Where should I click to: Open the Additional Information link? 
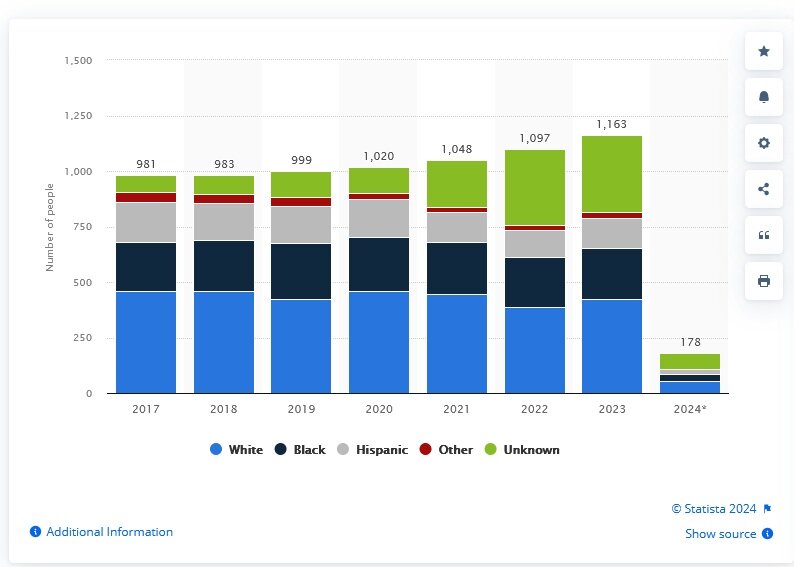pyautogui.click(x=109, y=532)
